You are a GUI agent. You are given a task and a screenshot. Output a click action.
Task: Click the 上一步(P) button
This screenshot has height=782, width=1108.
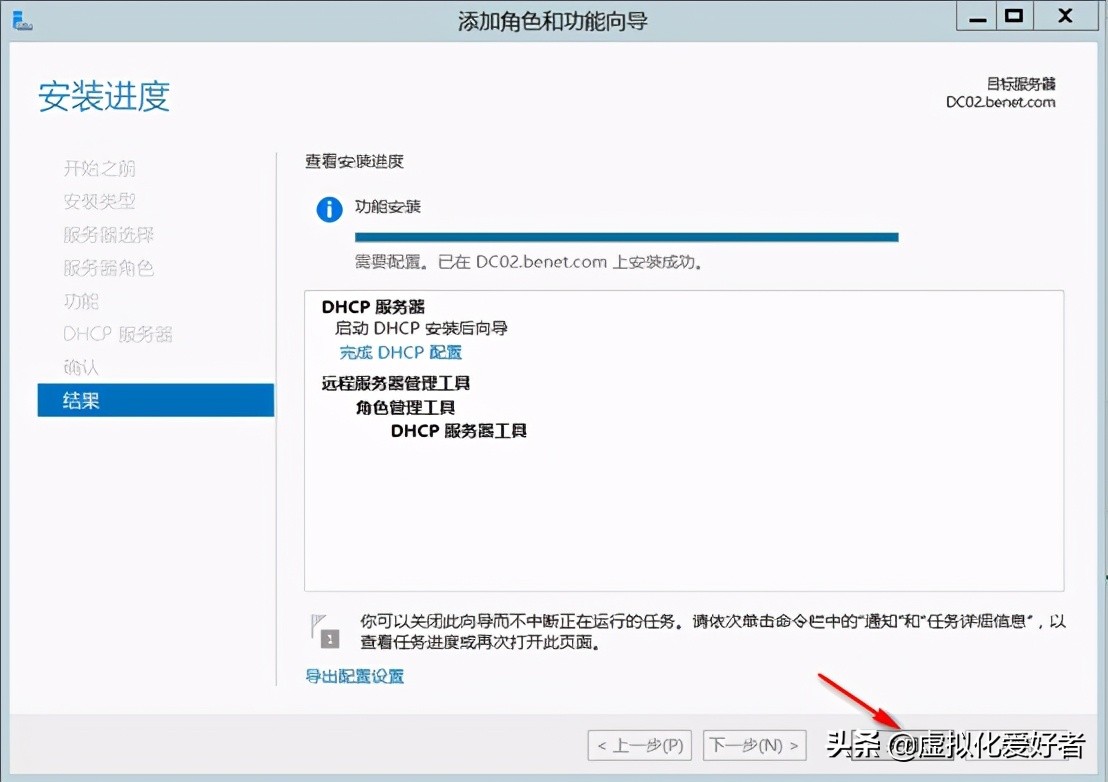click(640, 745)
